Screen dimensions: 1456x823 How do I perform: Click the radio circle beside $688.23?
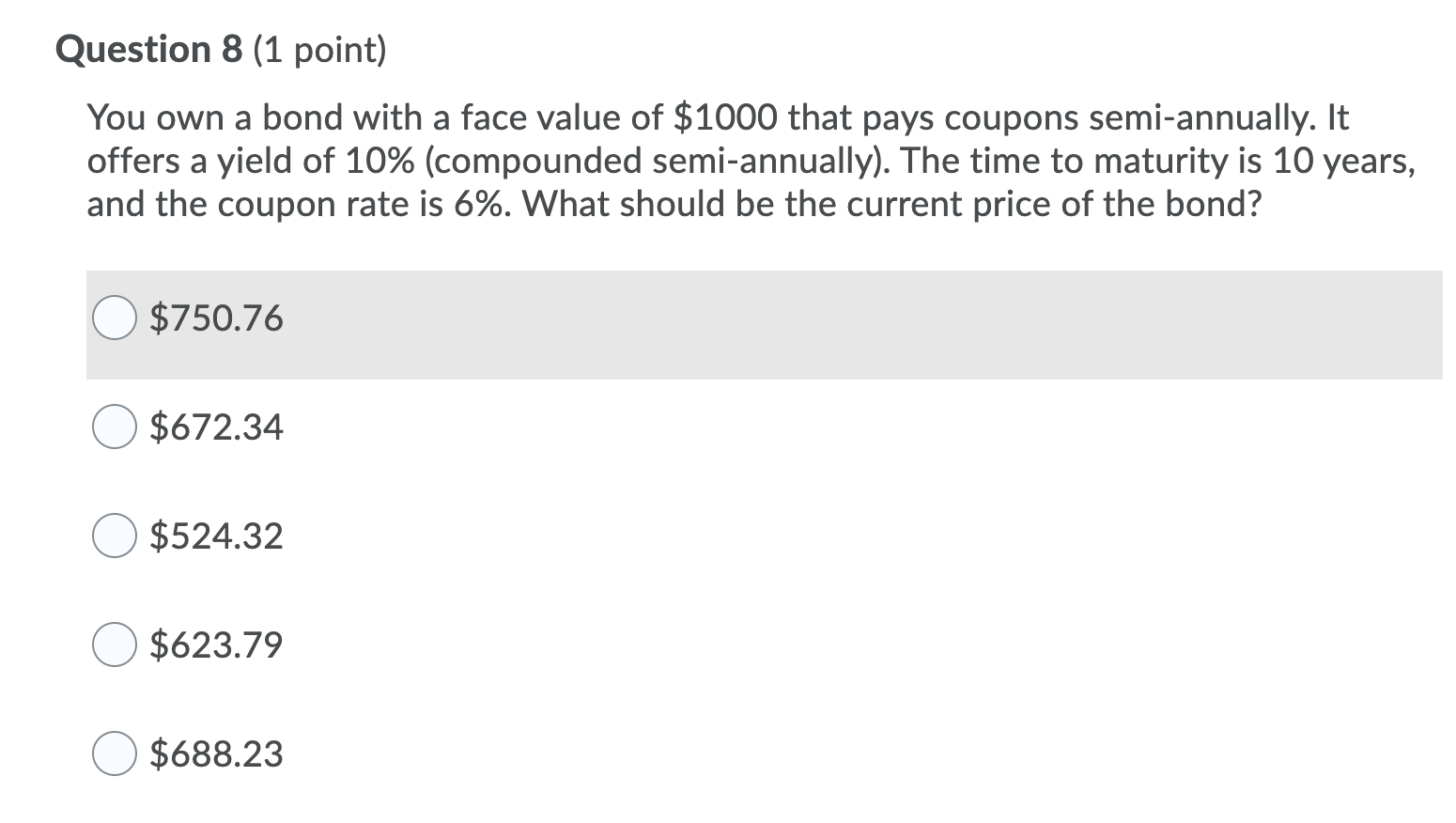(x=115, y=752)
